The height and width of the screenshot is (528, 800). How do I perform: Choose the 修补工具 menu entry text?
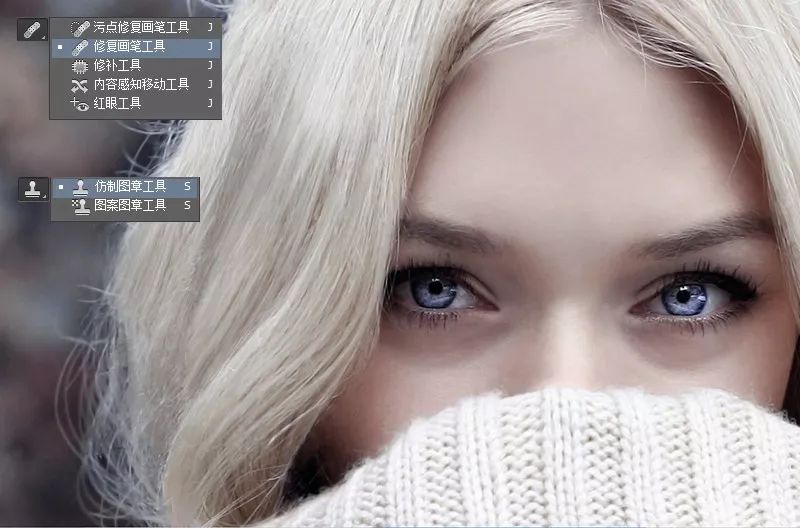(117, 65)
